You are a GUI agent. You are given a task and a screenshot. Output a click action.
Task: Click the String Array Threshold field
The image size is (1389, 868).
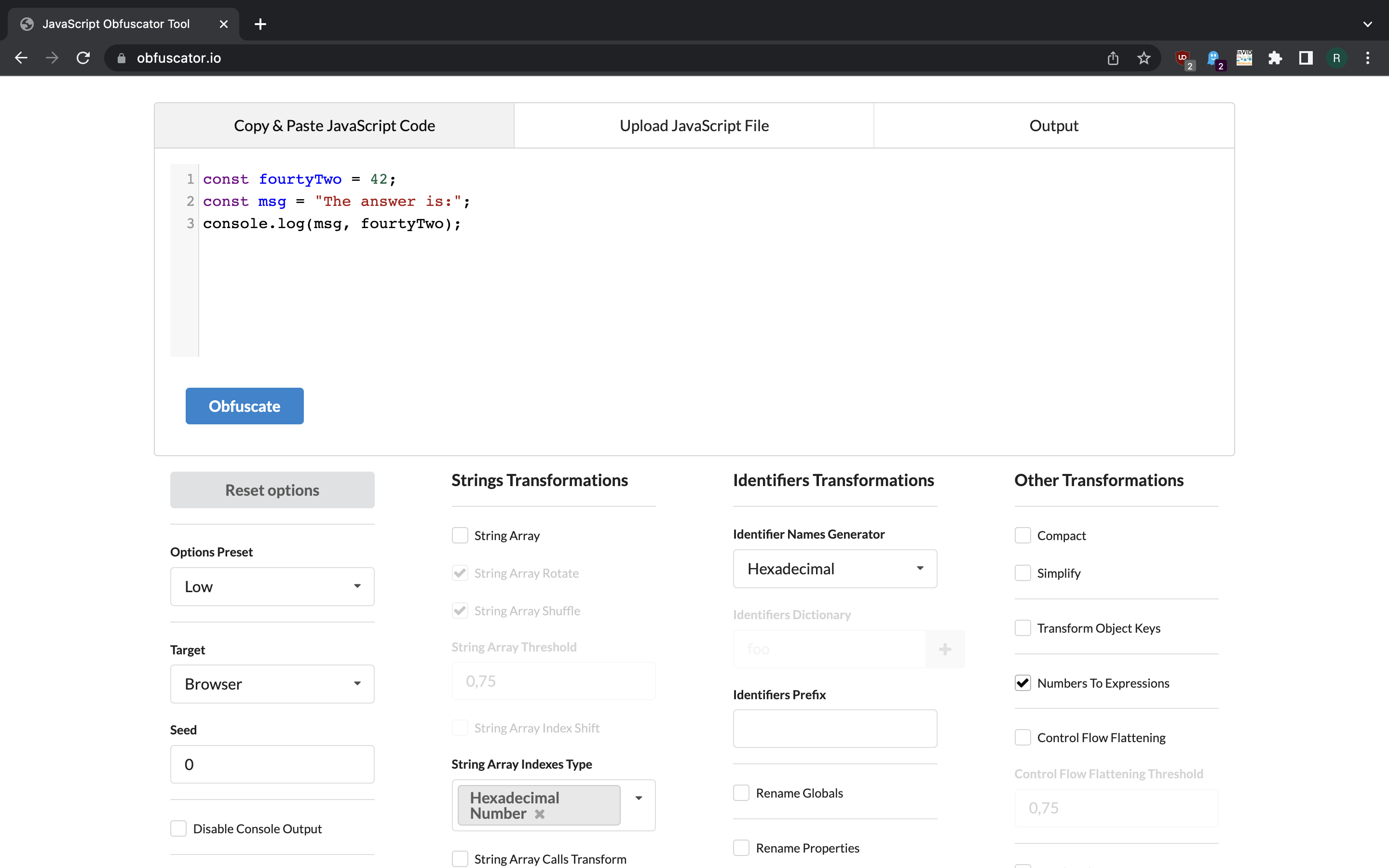(x=553, y=681)
